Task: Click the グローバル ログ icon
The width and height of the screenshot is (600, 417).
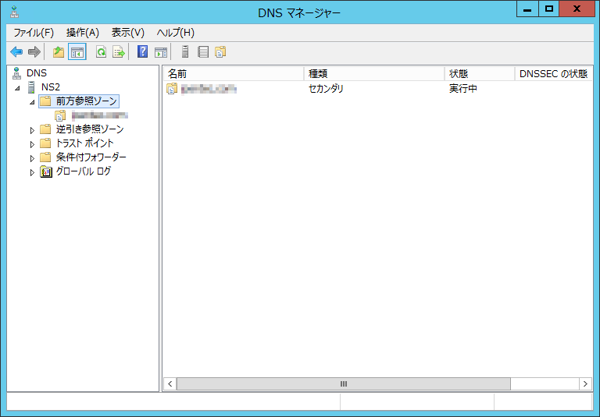Action: pyautogui.click(x=46, y=172)
